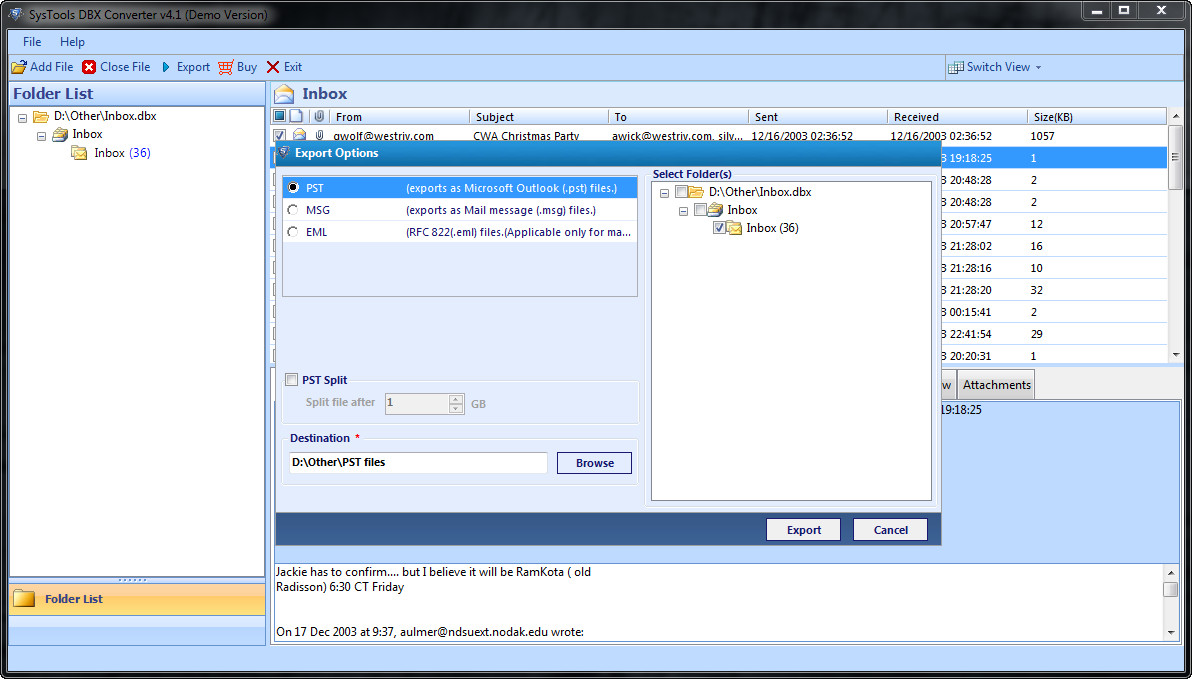The width and height of the screenshot is (1192, 679).
Task: Check the Inbox parent checkbox in Select Folder(s)
Action: coord(700,210)
